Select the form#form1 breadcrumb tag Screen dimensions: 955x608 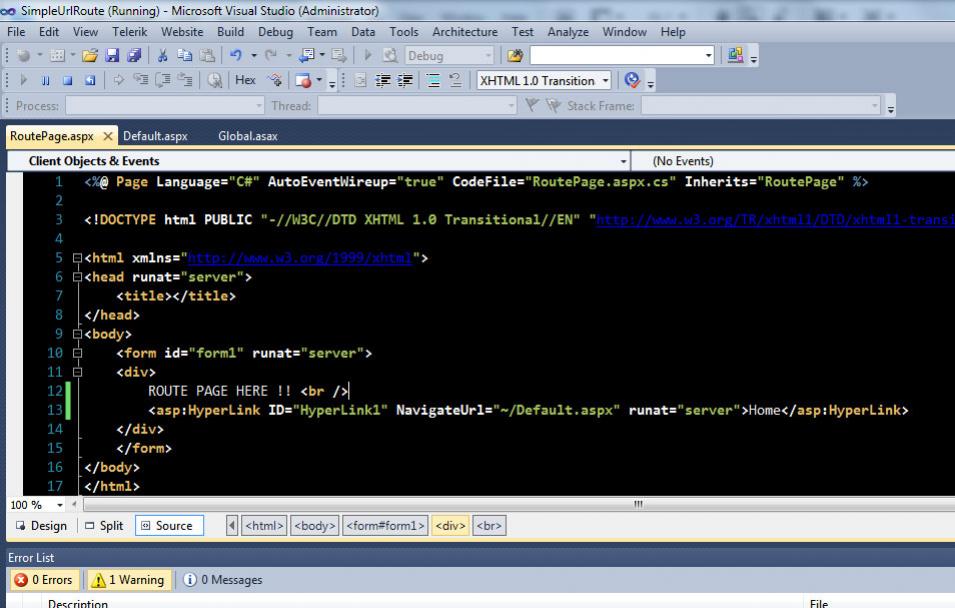point(385,526)
